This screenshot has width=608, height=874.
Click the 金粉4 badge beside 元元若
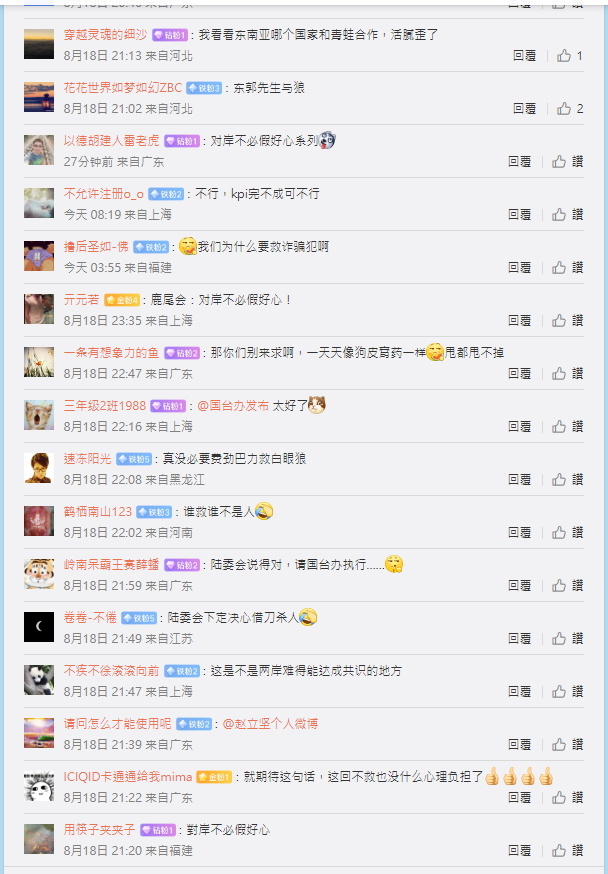121,300
